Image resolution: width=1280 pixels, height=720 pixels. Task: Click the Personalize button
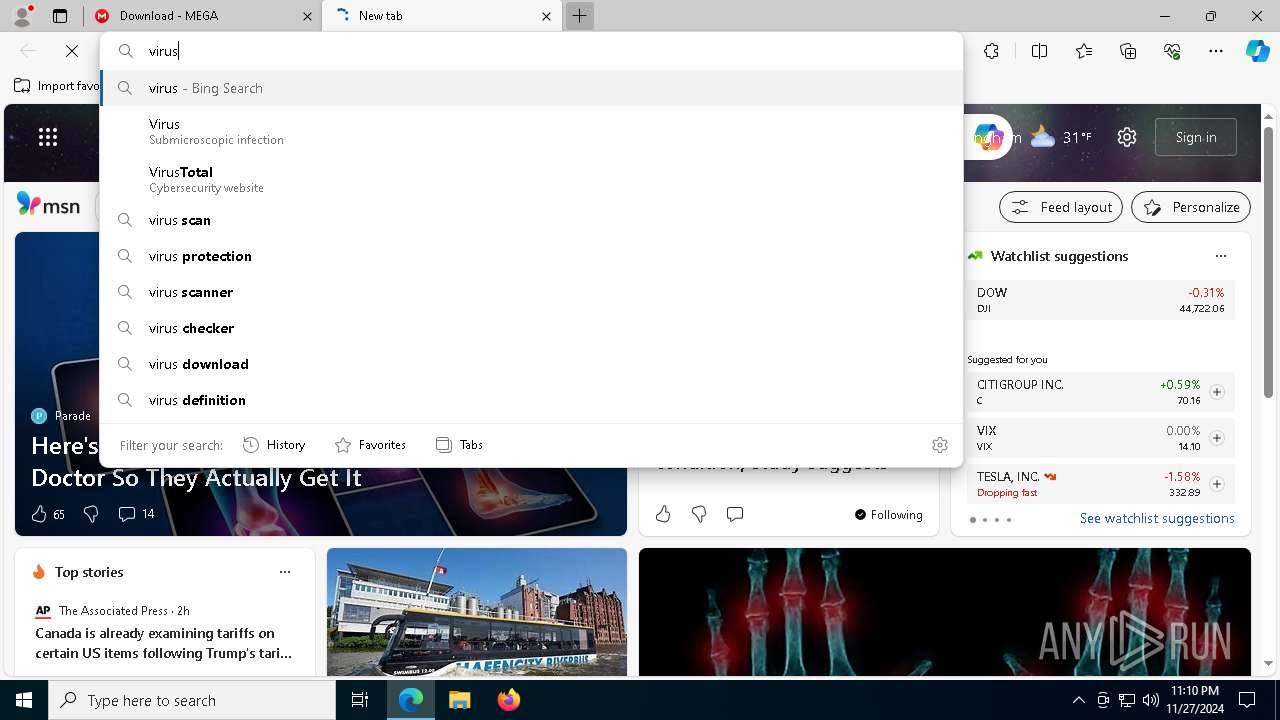click(x=1191, y=207)
